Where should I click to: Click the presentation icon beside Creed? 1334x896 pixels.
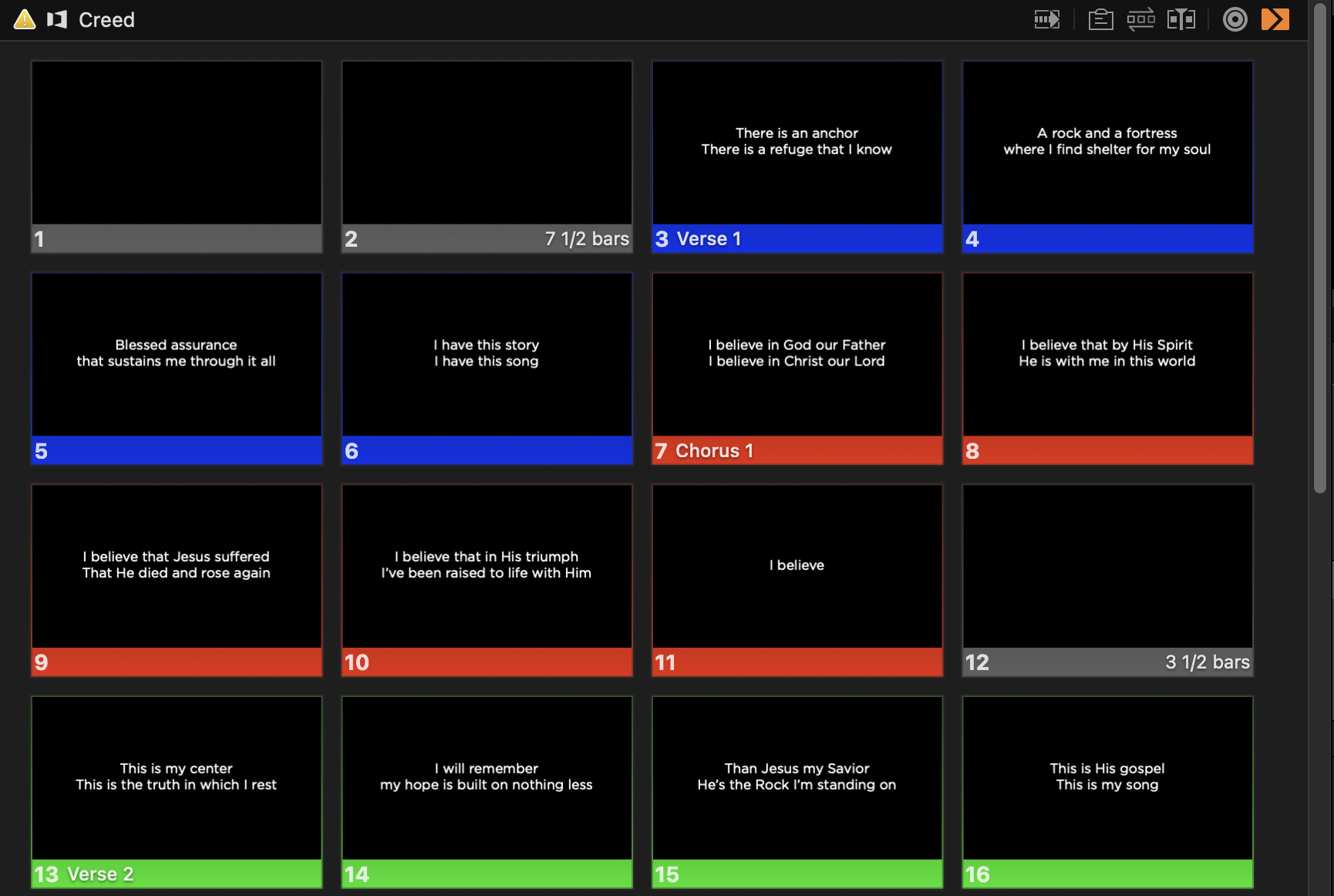57,19
